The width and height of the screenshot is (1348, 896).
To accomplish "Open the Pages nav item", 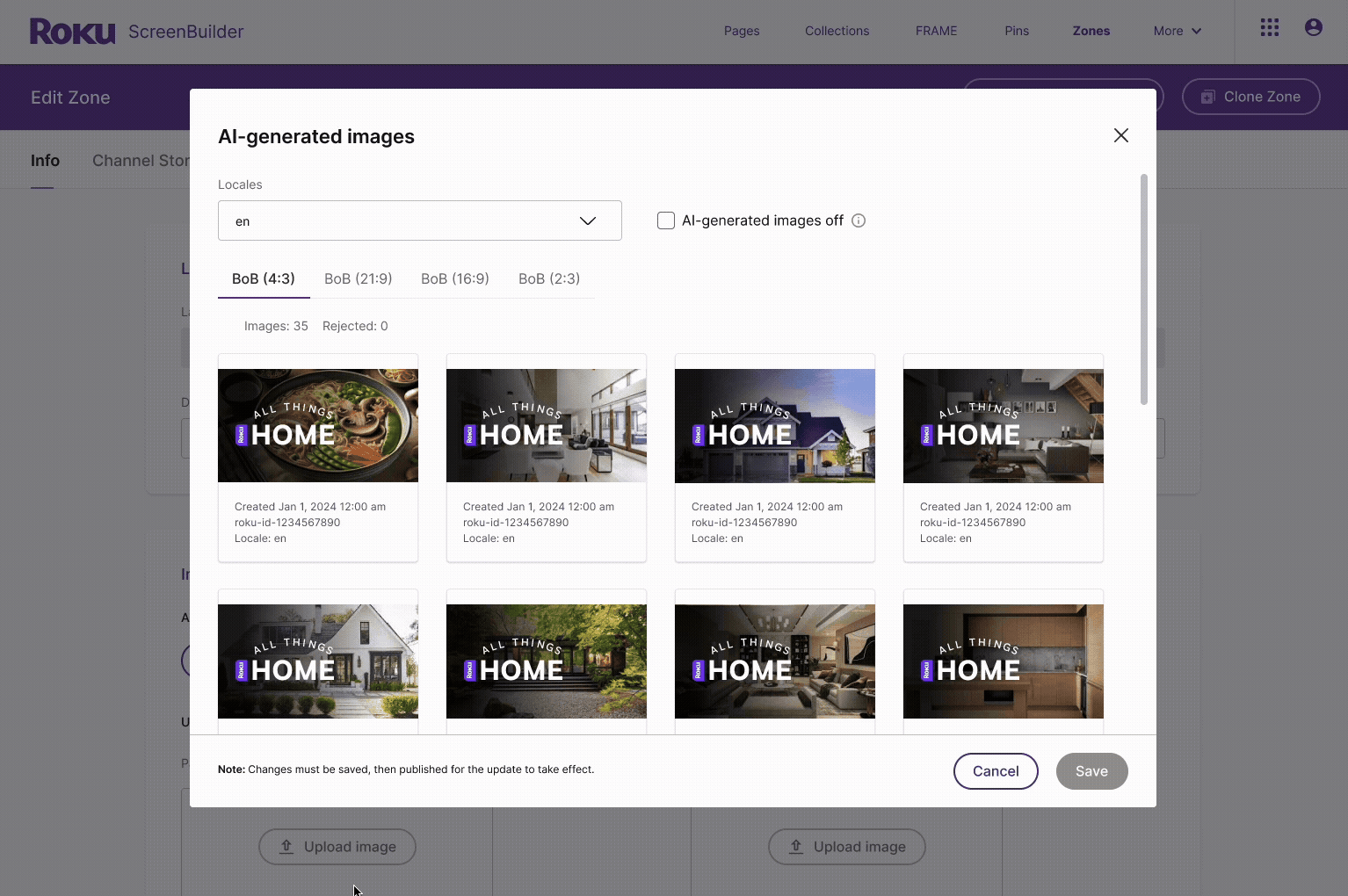I will [x=742, y=31].
